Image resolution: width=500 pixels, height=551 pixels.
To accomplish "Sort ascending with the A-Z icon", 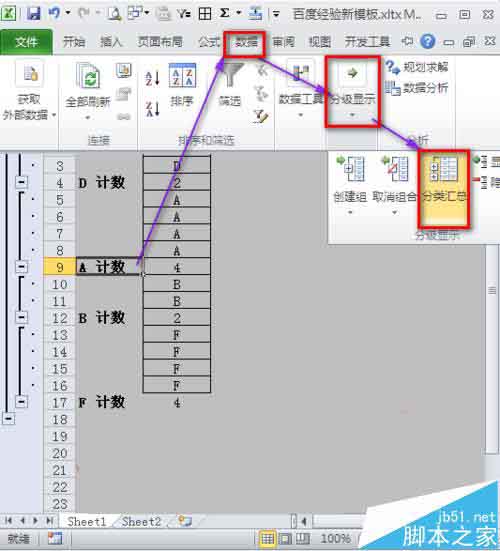I will pos(152,78).
